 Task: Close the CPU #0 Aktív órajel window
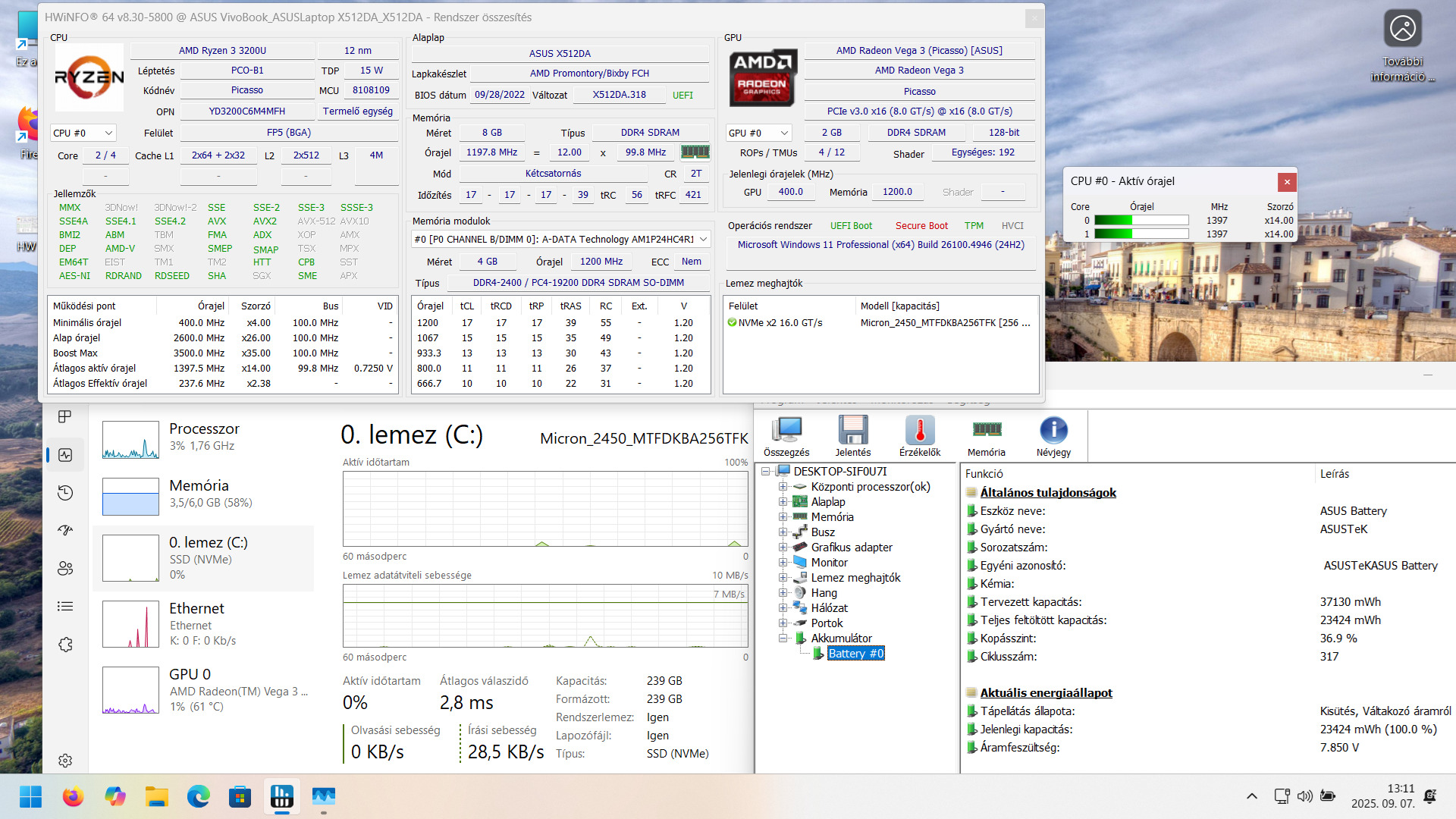[1287, 182]
